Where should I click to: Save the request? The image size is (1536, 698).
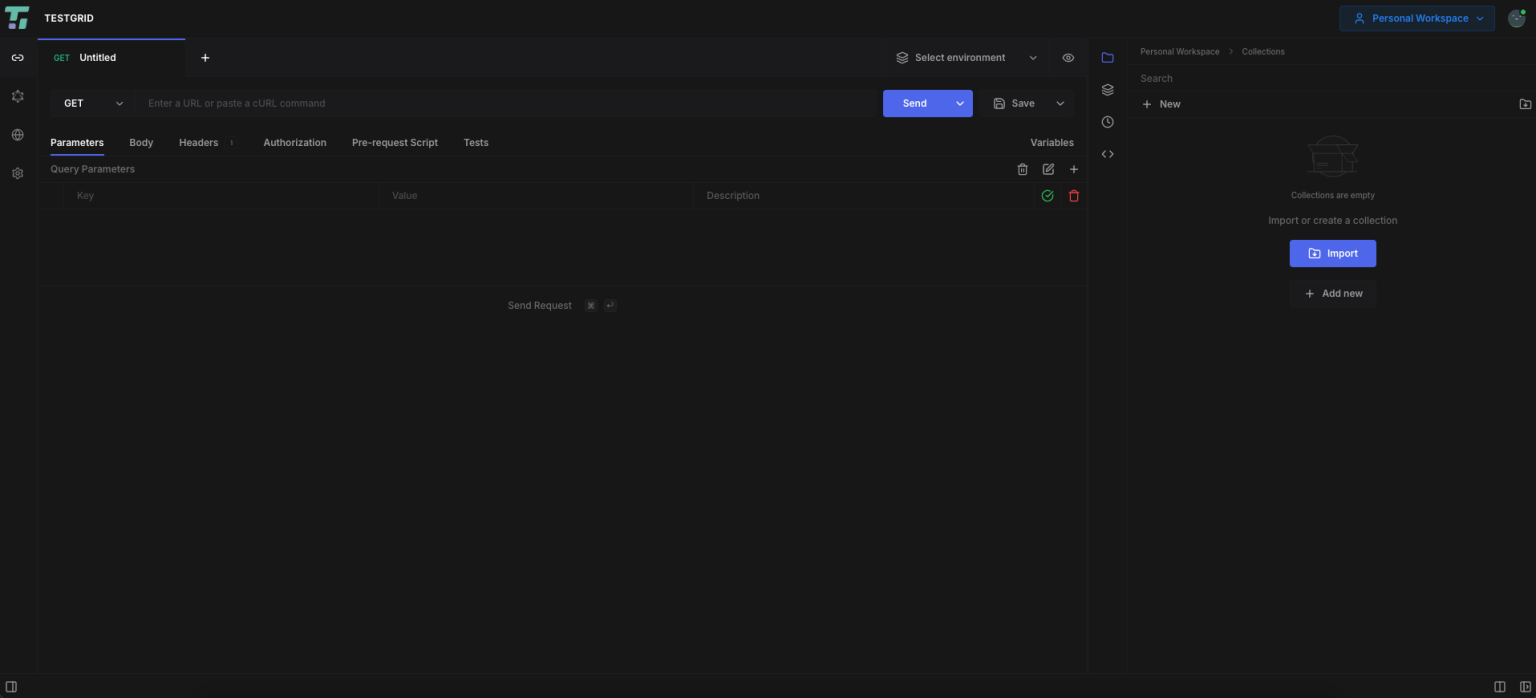point(1014,103)
